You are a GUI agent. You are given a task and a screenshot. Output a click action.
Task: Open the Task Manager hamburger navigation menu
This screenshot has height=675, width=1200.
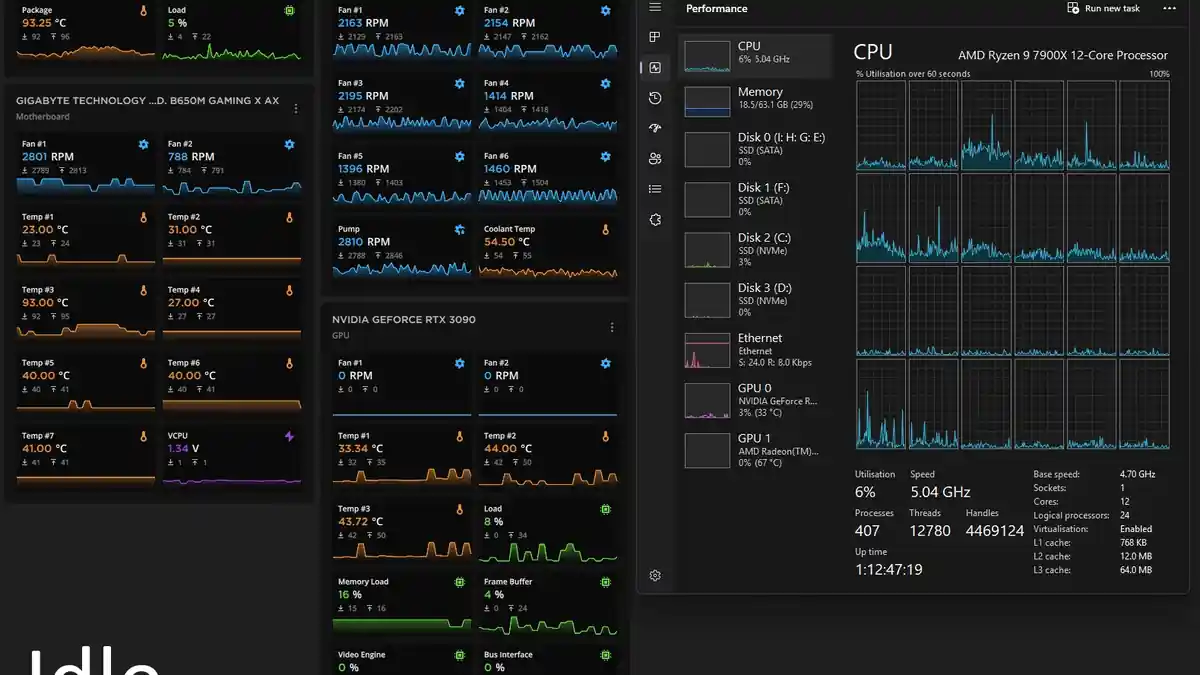pos(655,8)
